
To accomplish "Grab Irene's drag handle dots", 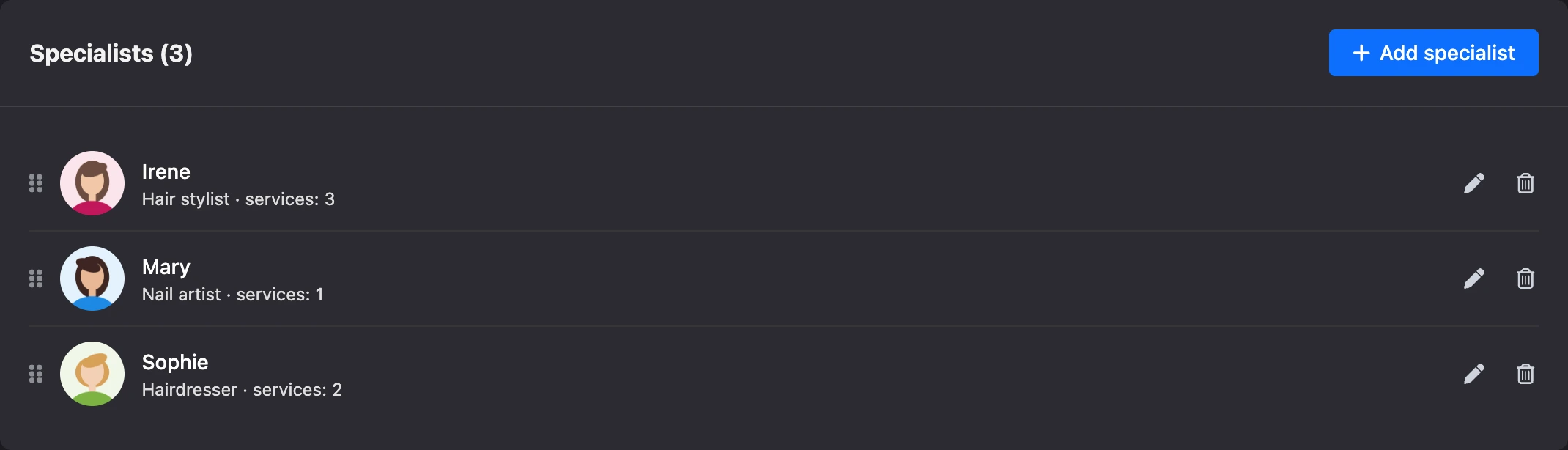I will 36,183.
